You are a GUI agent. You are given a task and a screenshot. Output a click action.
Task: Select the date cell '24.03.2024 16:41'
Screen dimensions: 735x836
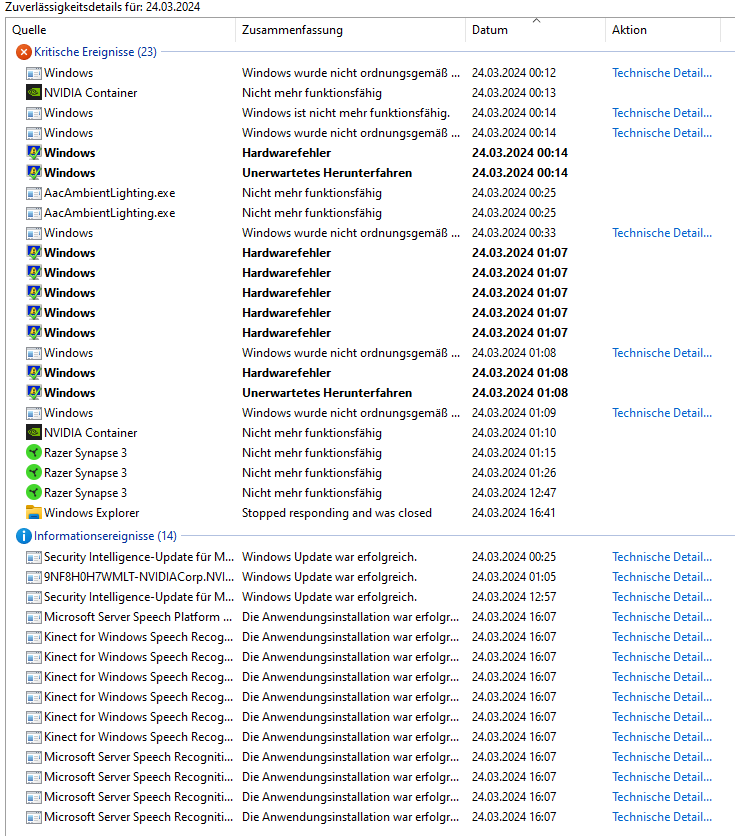514,512
